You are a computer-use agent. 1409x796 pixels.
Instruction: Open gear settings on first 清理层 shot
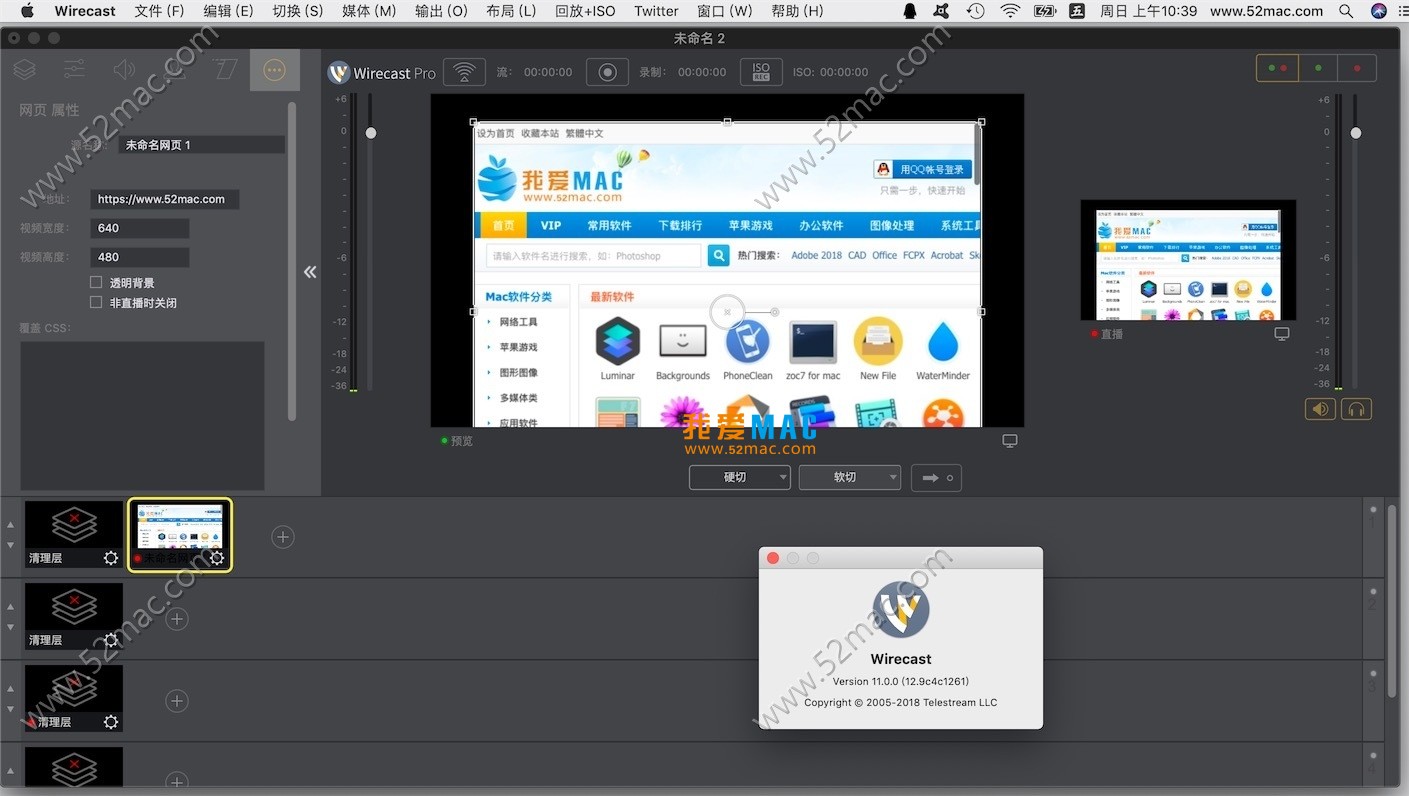[111, 558]
